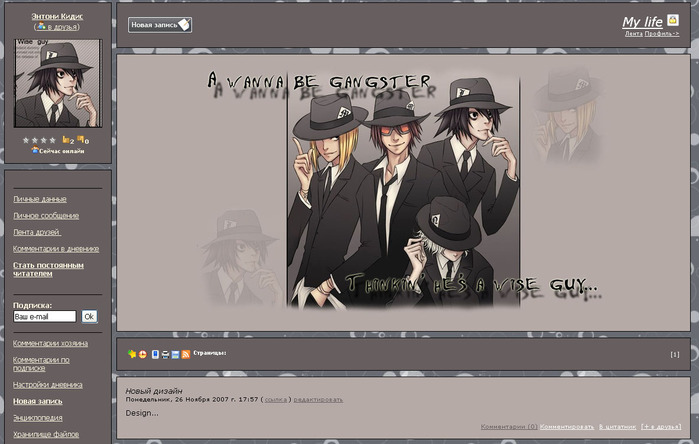Click the 'в цитатник' link
This screenshot has width=699, height=444.
tap(617, 427)
